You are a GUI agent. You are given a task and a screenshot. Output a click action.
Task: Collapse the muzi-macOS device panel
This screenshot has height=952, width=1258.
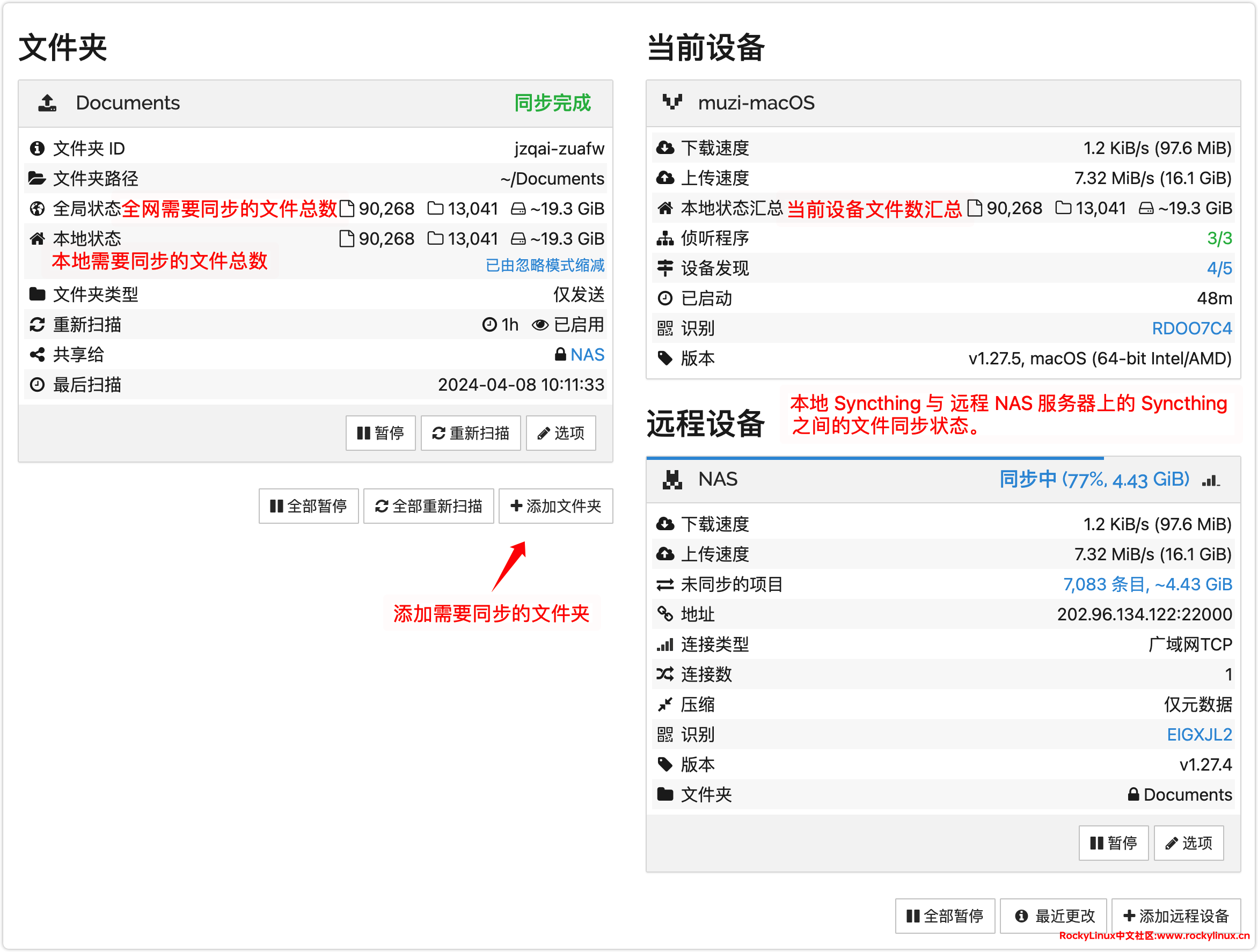tap(967, 103)
